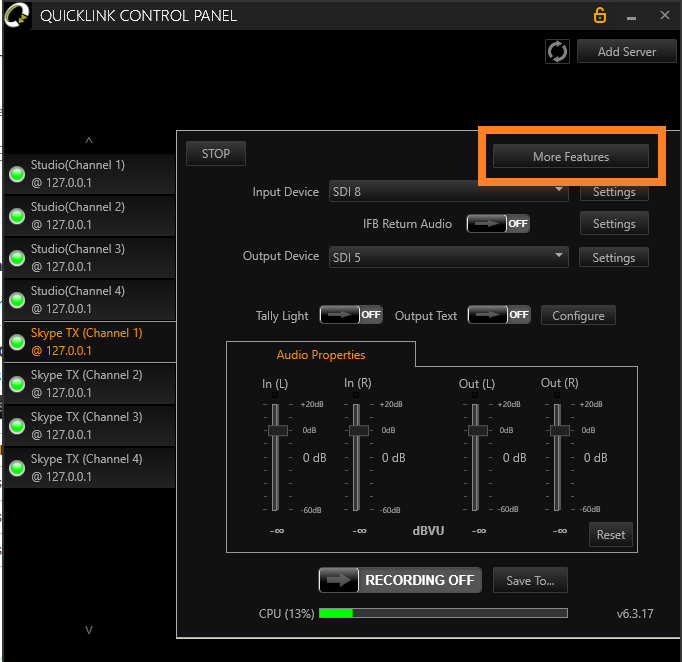
Task: Select Skype TX (Channel 3) entry
Action: pyautogui.click(x=89, y=426)
